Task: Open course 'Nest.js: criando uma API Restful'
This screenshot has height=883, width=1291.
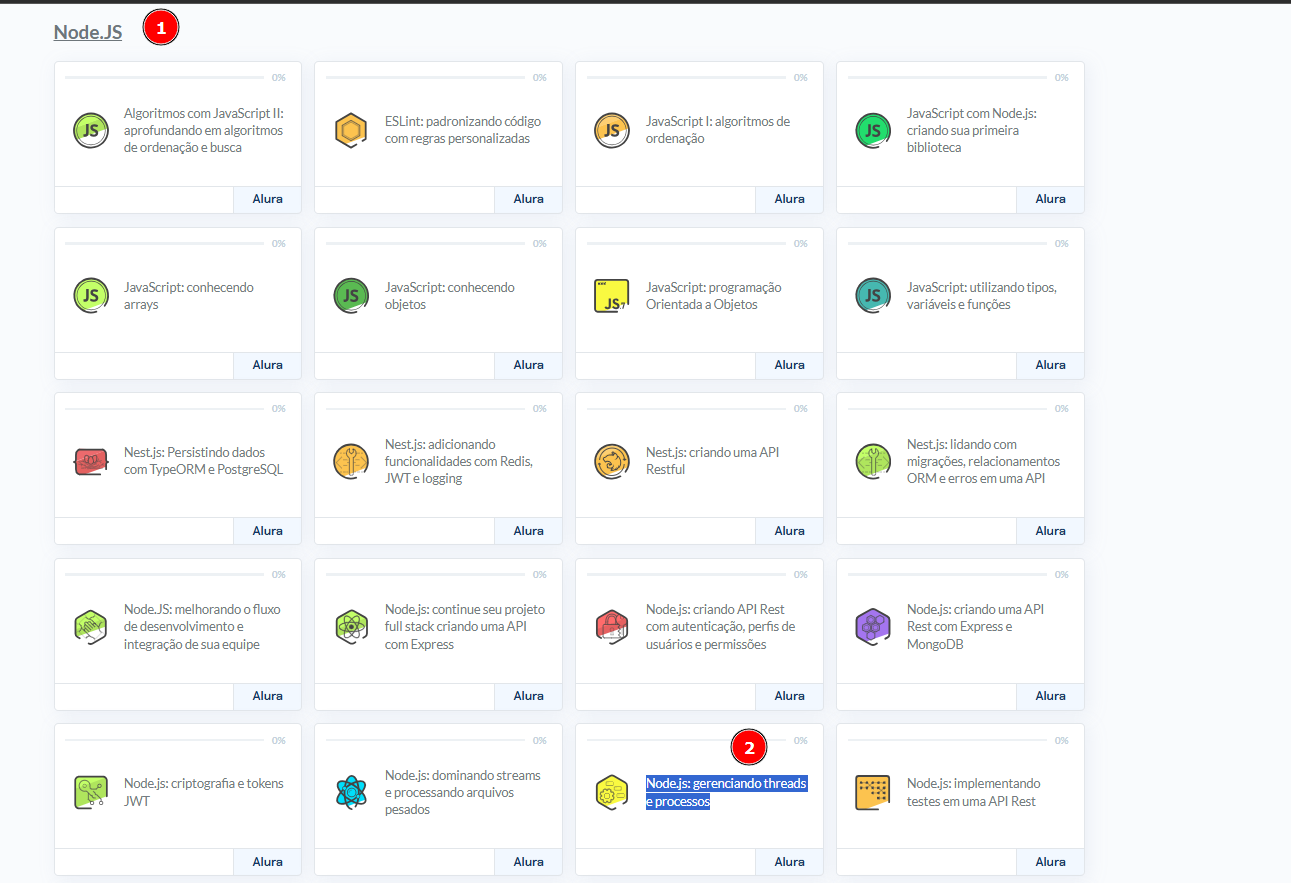Action: click(713, 461)
